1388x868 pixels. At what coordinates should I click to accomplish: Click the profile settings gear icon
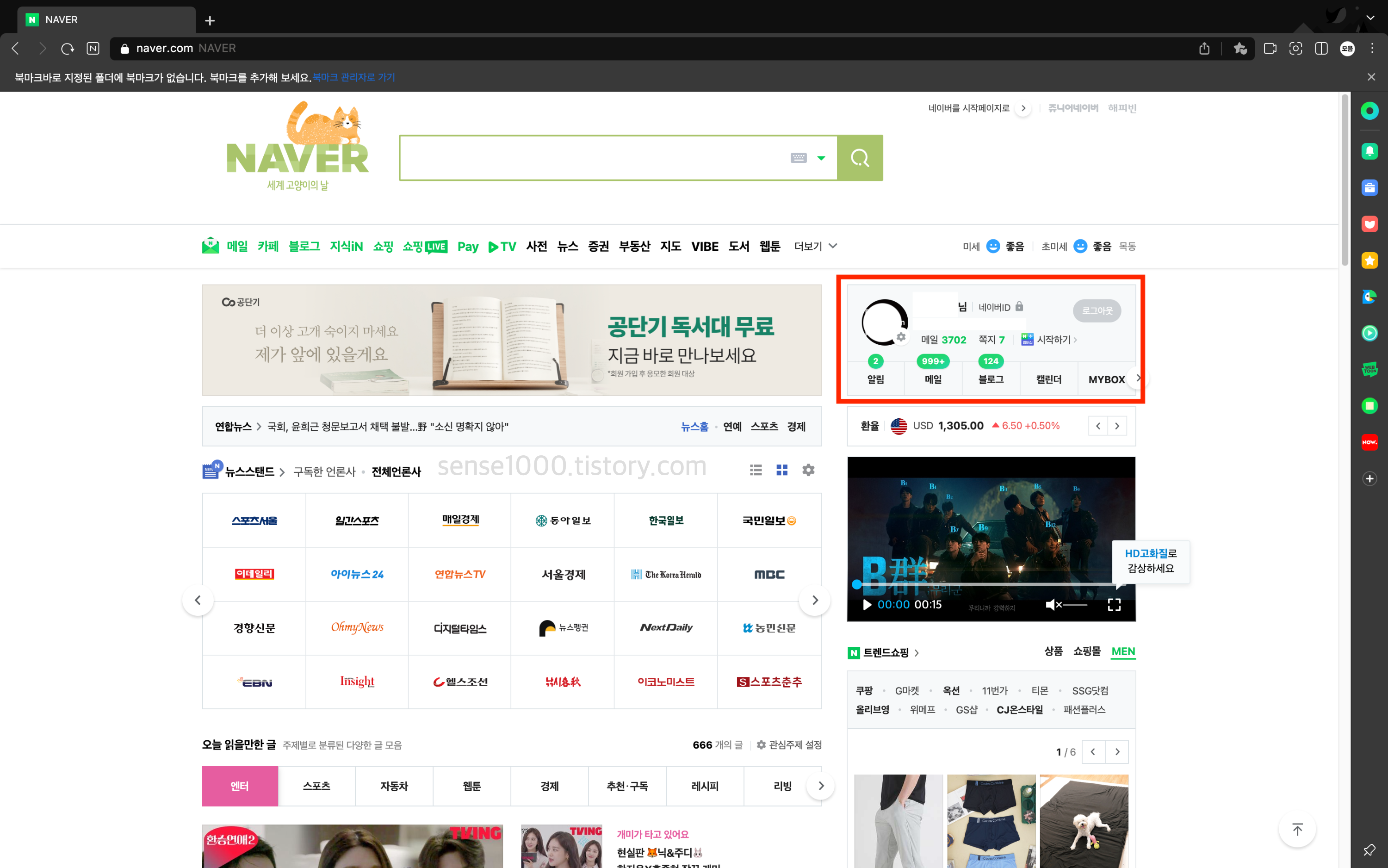[x=901, y=338]
